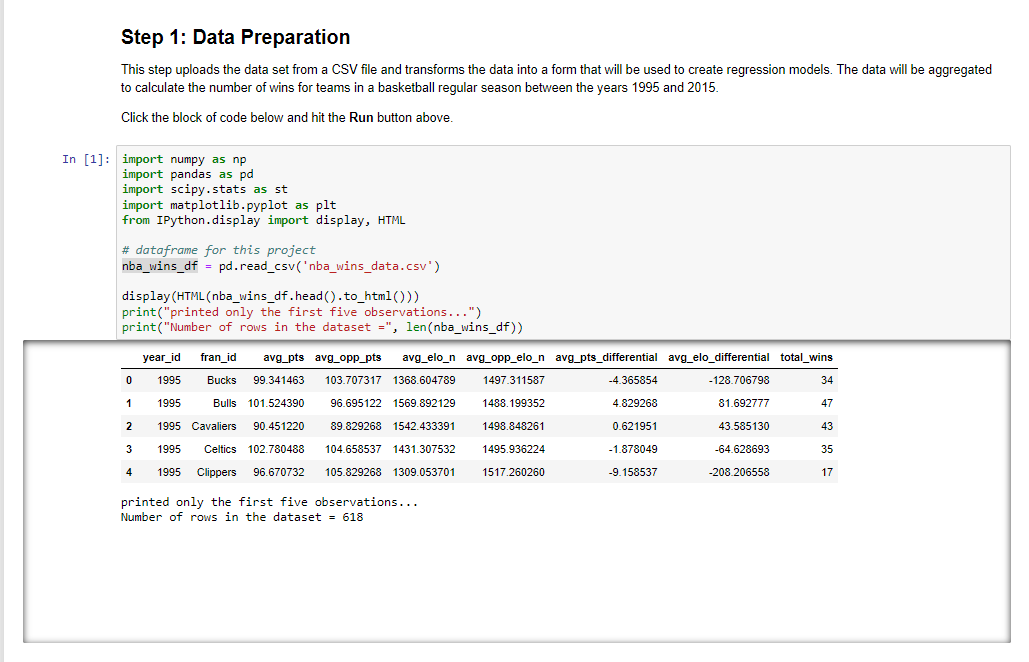Click the value 81.692777
The width and height of the screenshot is (1029, 662).
744,403
